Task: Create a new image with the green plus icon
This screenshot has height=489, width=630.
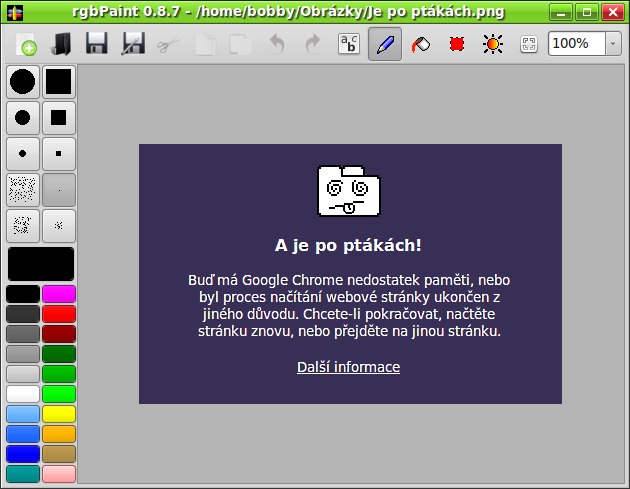Action: tap(26, 44)
